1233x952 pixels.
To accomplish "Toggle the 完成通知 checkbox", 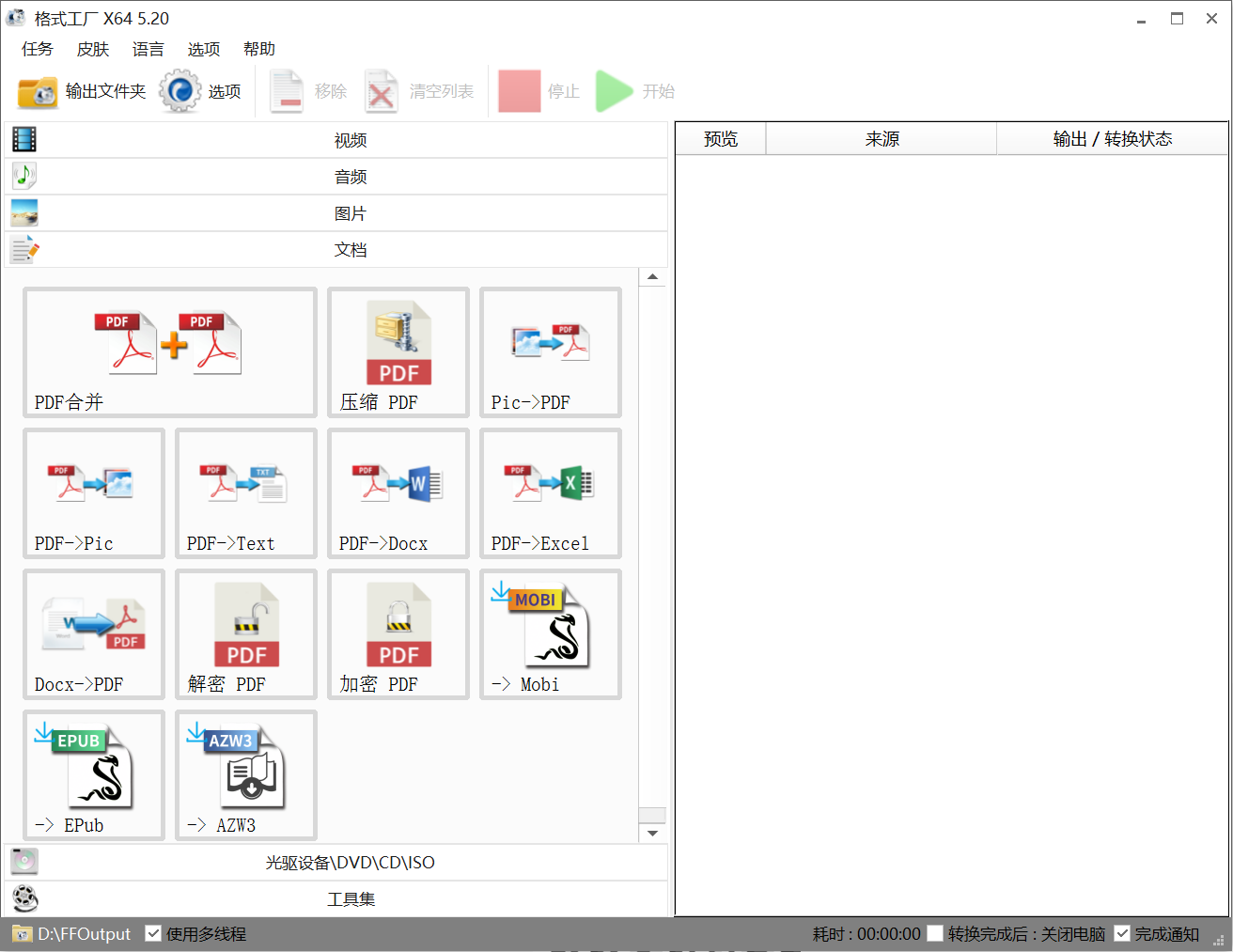I will click(x=1122, y=933).
